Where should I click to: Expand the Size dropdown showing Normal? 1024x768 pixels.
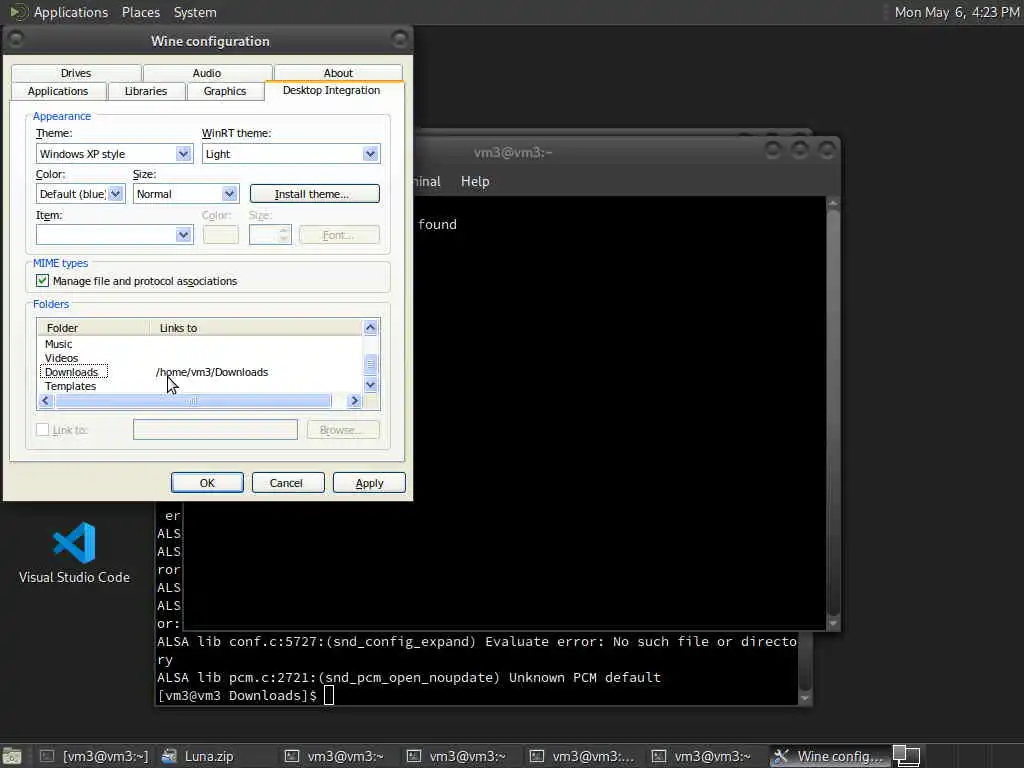[x=186, y=194]
